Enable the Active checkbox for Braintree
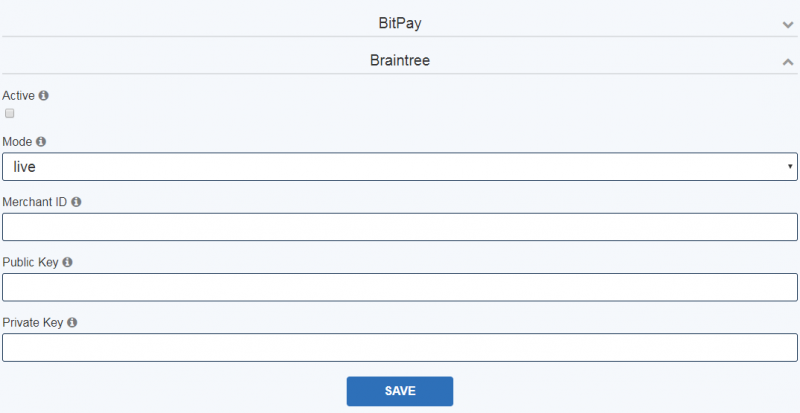This screenshot has height=413, width=800. click(x=10, y=113)
